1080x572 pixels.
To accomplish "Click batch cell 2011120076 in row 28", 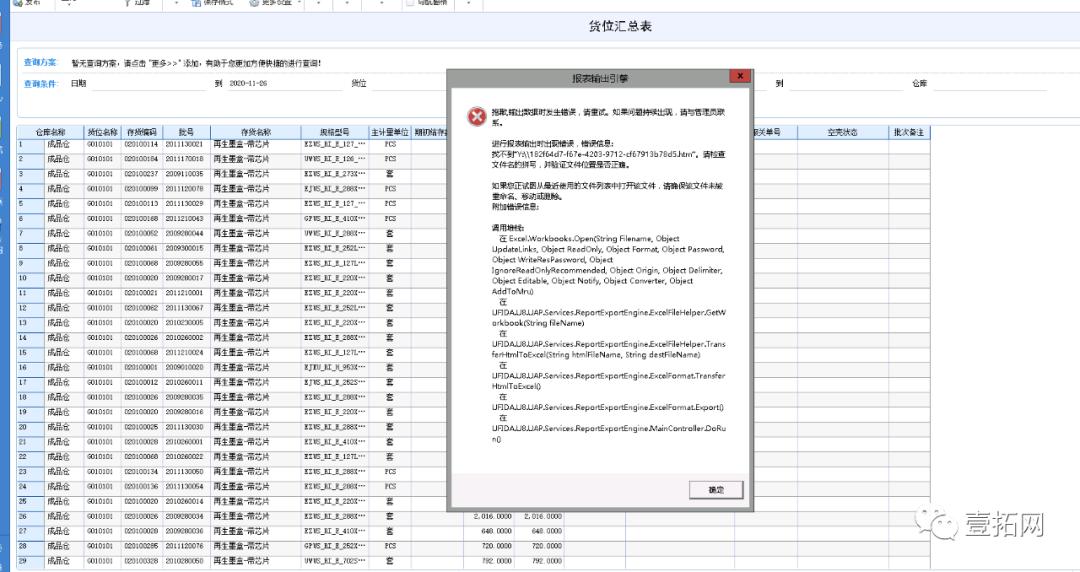I will point(185,547).
